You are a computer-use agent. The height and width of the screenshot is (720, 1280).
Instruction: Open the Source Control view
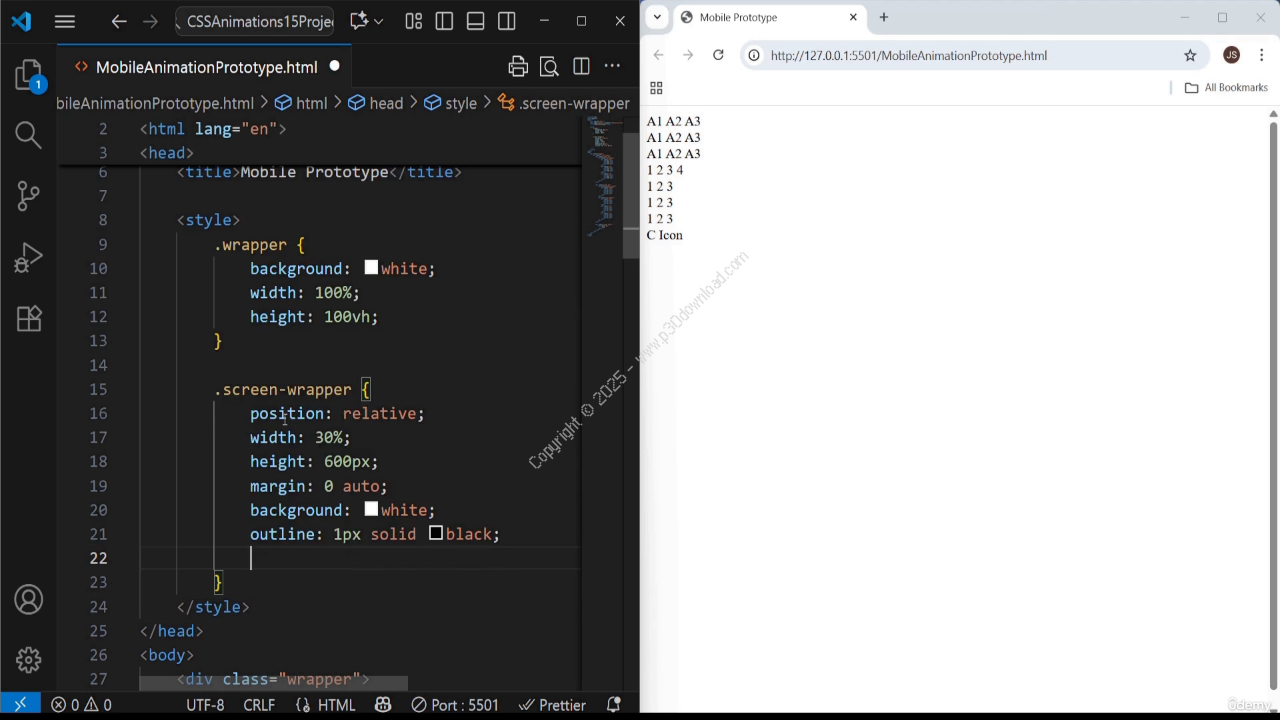pos(28,196)
